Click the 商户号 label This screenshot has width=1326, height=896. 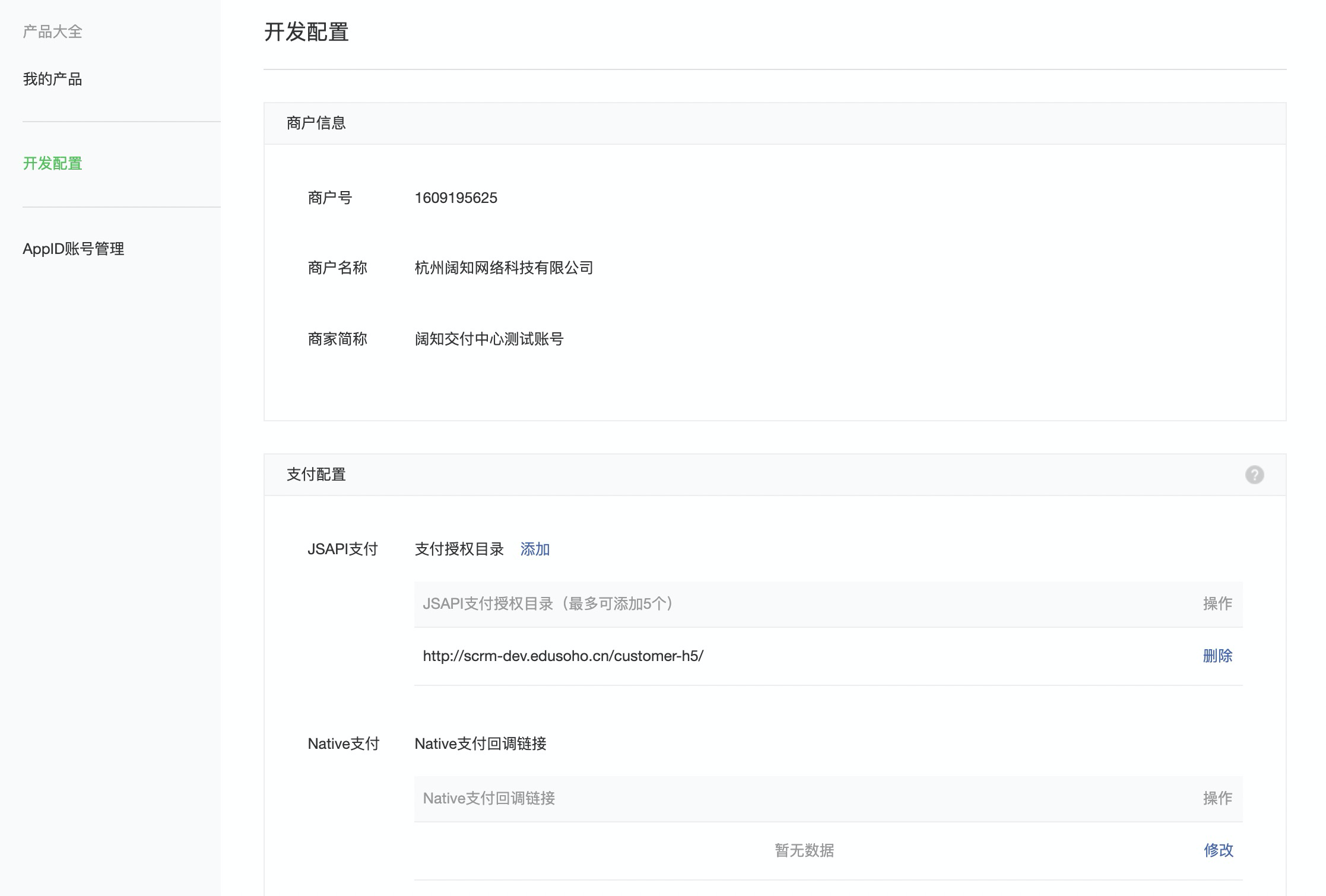tap(330, 198)
